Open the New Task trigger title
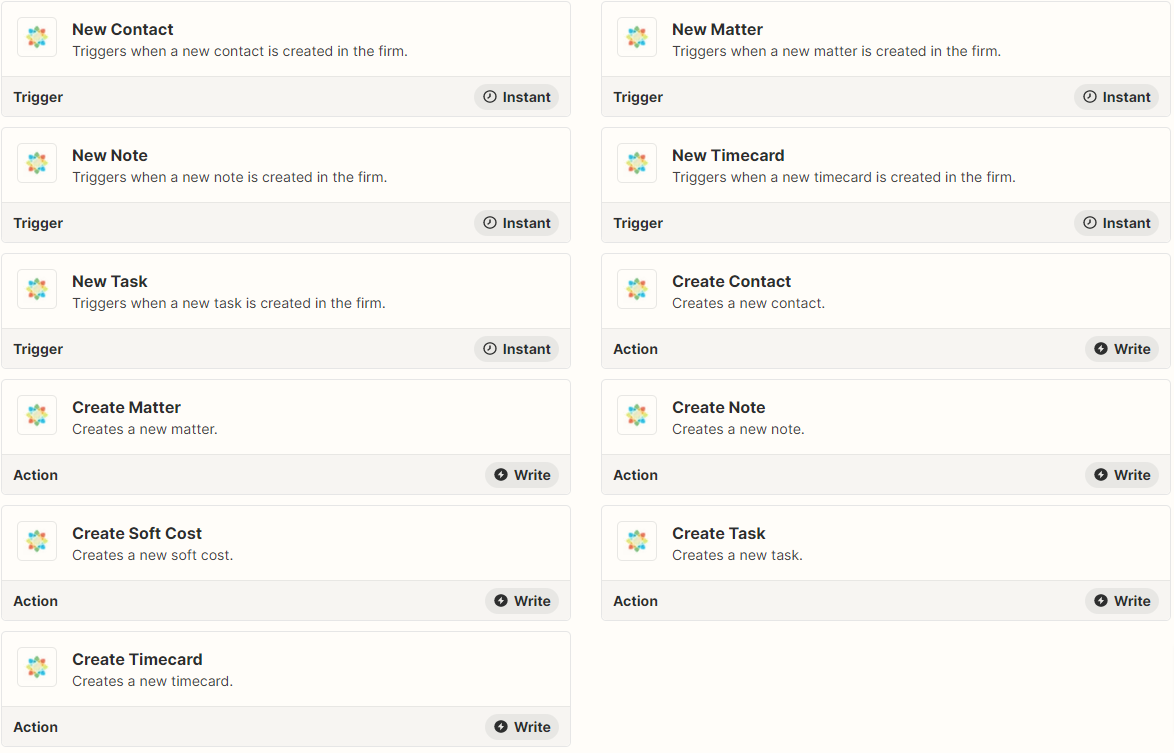The width and height of the screenshot is (1174, 753). coord(110,281)
